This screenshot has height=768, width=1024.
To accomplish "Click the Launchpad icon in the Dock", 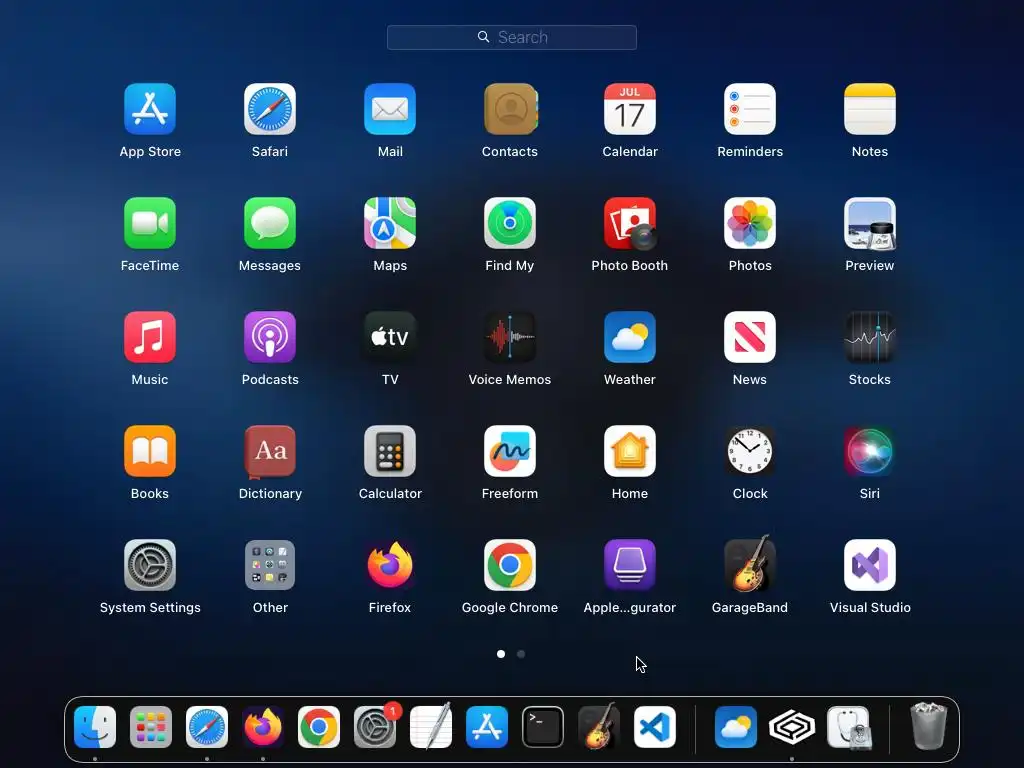I will click(151, 727).
